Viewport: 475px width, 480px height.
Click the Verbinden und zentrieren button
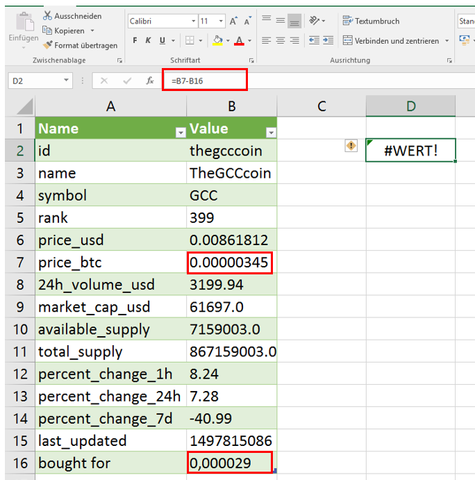pos(395,41)
